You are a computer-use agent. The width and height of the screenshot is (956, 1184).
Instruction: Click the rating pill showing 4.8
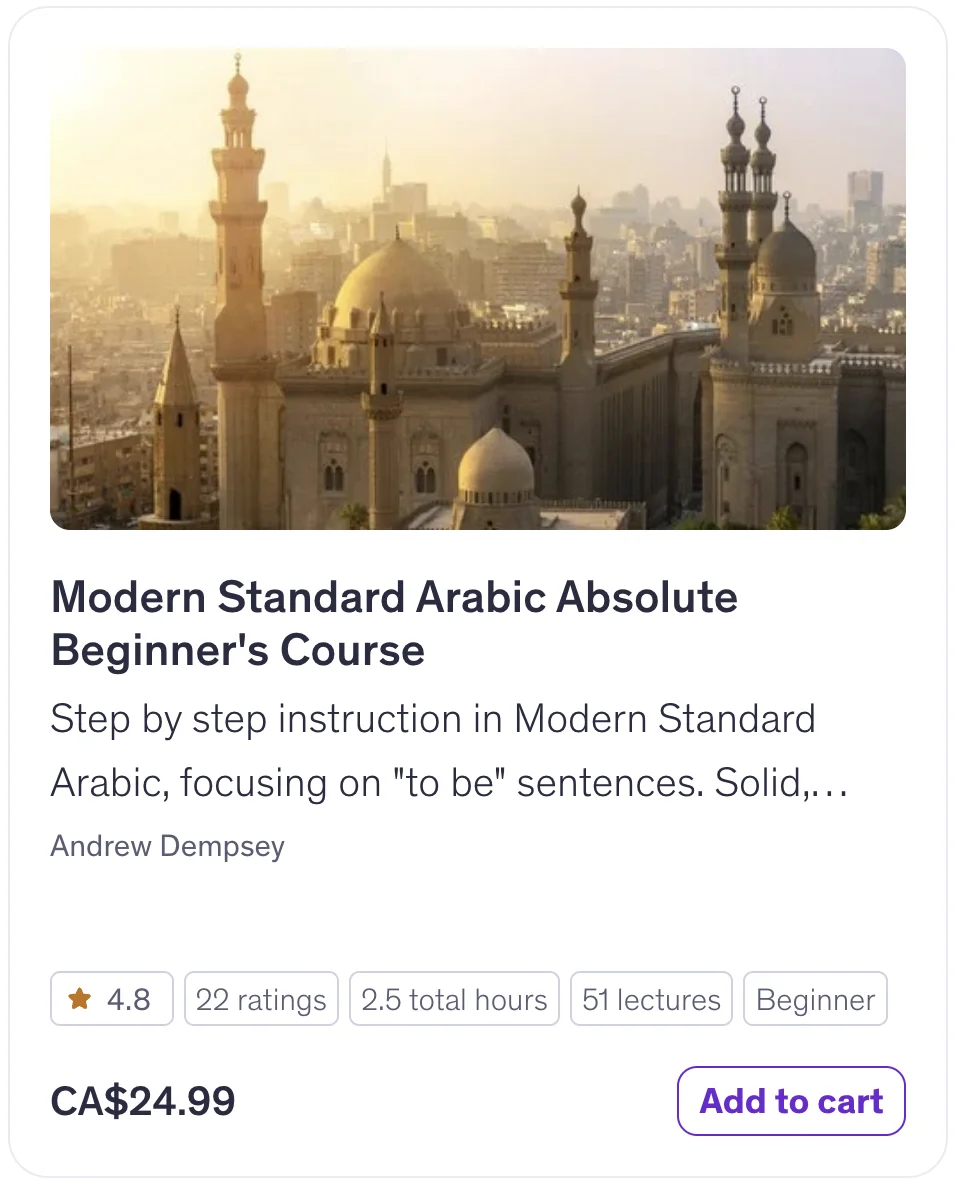click(112, 998)
